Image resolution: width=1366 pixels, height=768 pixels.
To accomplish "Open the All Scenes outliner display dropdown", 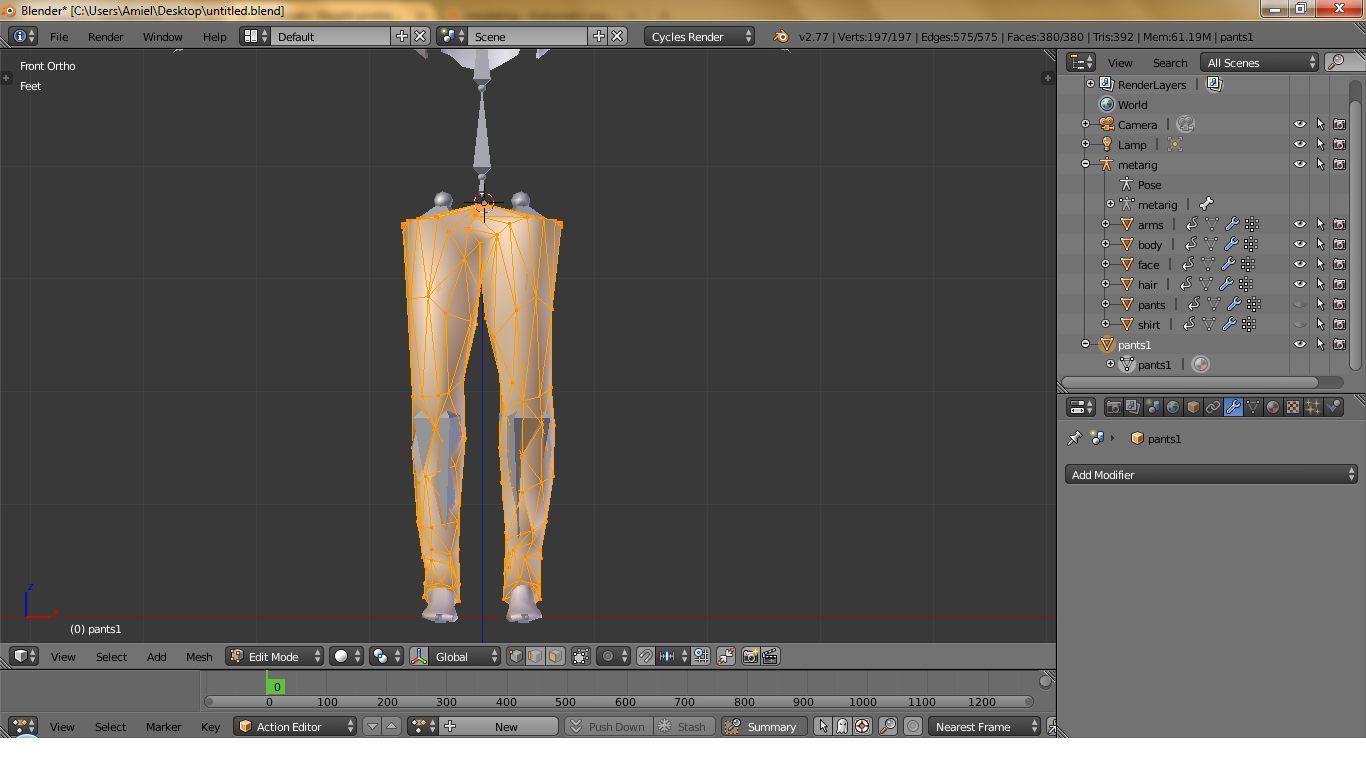I will [x=1260, y=62].
